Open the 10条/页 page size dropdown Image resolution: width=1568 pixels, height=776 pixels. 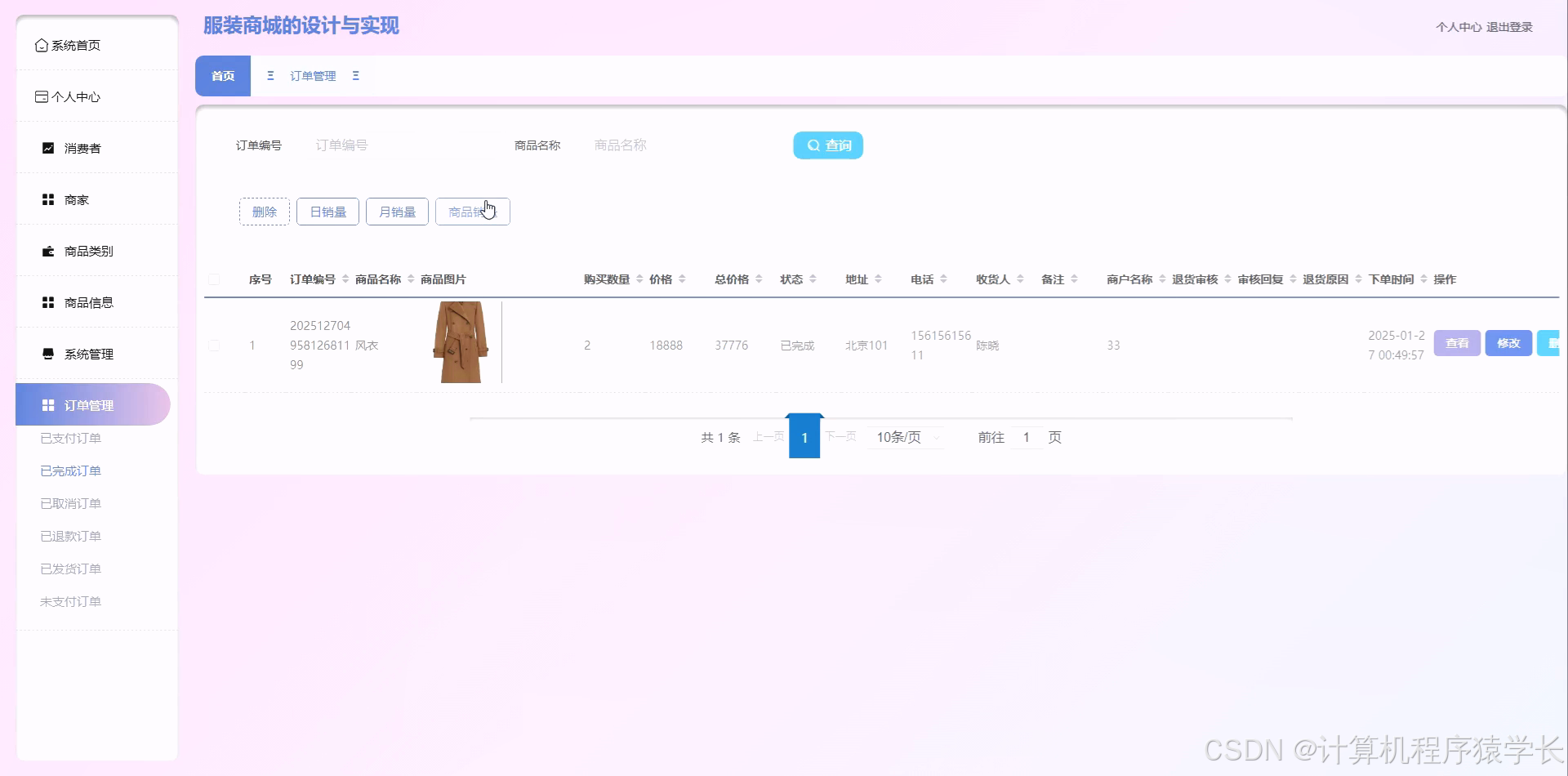906,438
